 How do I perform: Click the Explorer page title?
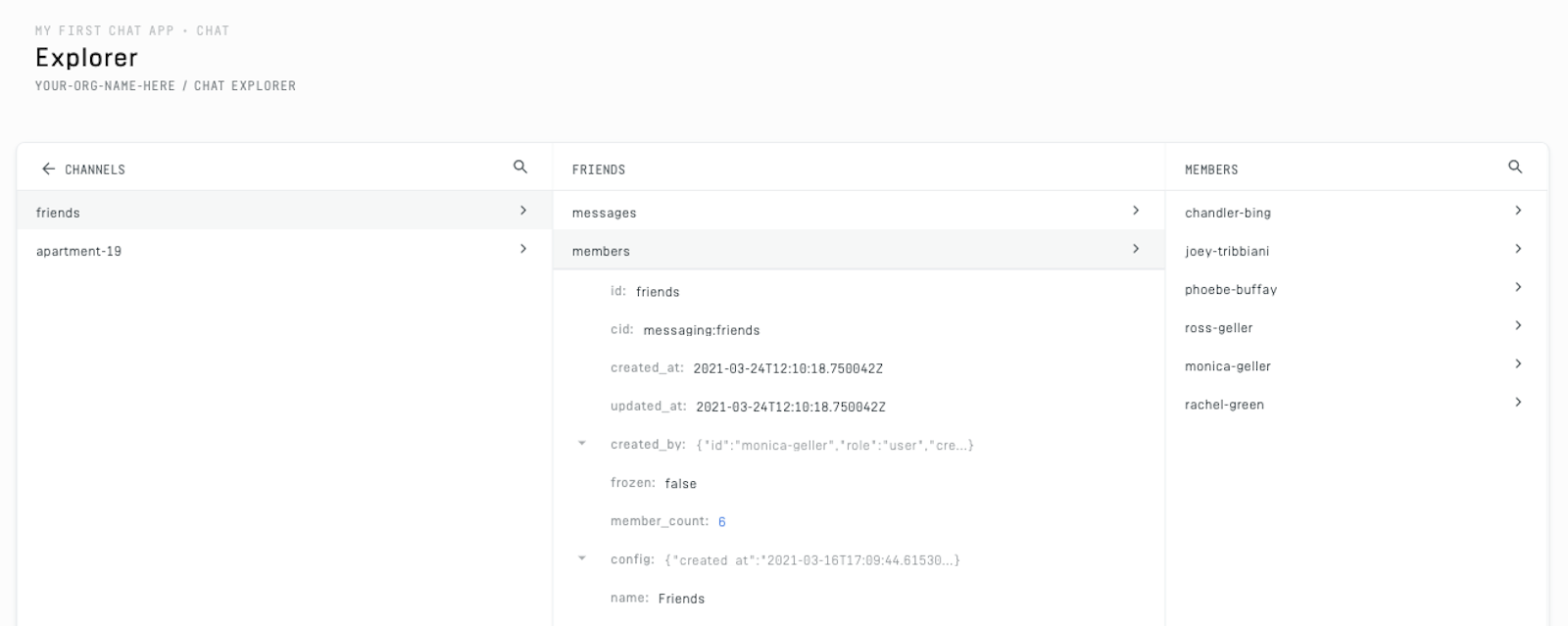(x=86, y=57)
